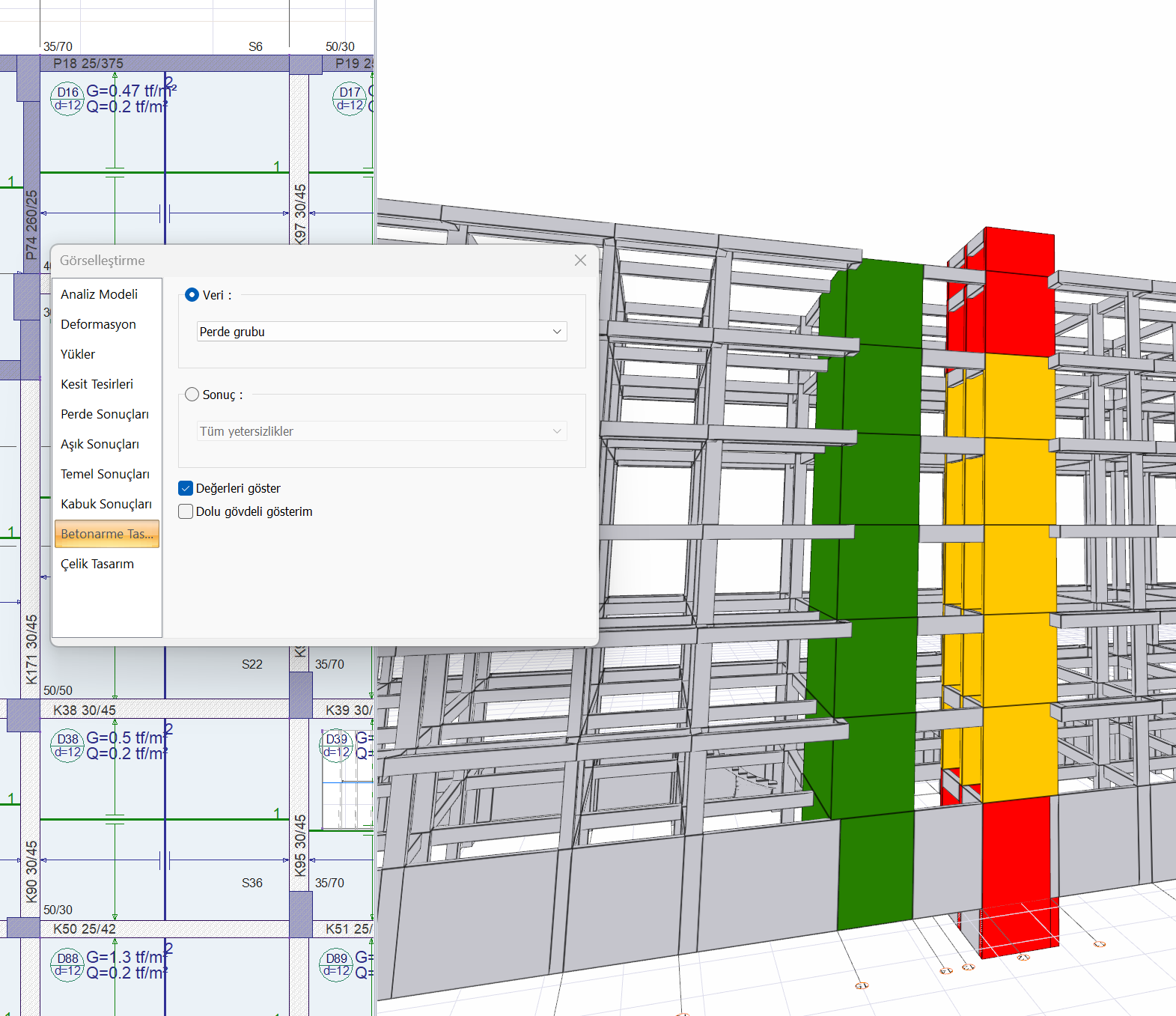Click the D38 slab marker circle

click(67, 746)
